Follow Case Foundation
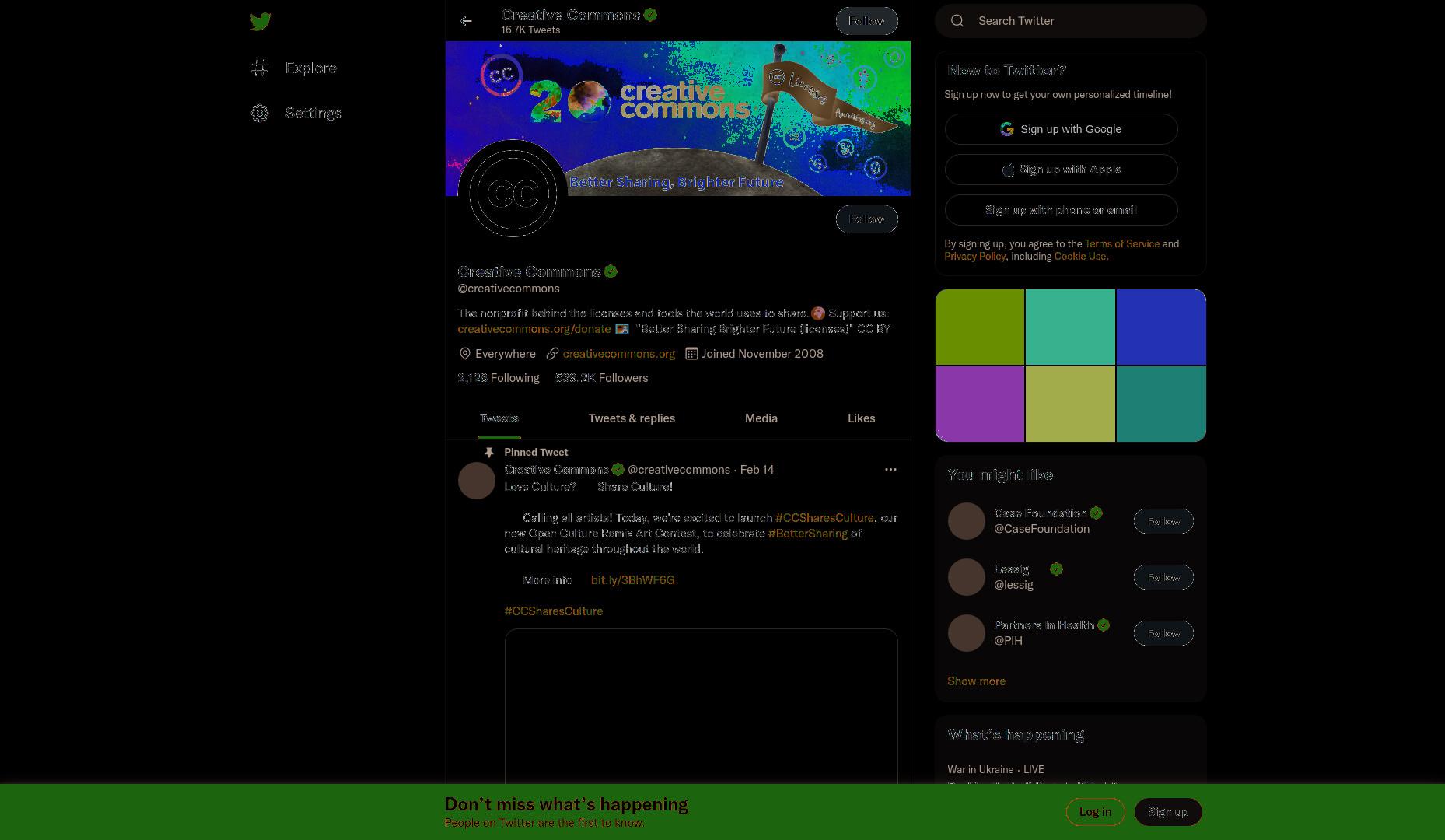The height and width of the screenshot is (840, 1445). [1163, 521]
